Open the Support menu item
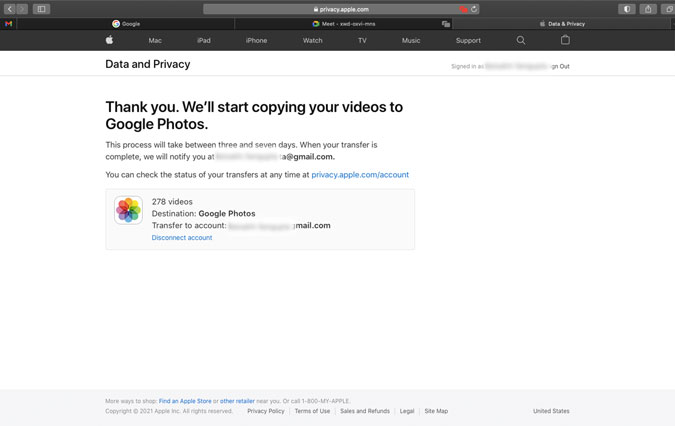675x426 pixels. (x=468, y=40)
